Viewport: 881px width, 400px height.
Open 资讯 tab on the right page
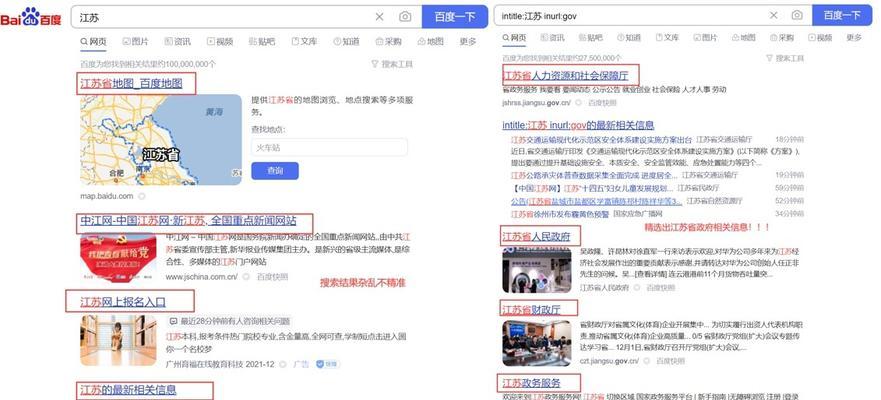tap(553, 38)
